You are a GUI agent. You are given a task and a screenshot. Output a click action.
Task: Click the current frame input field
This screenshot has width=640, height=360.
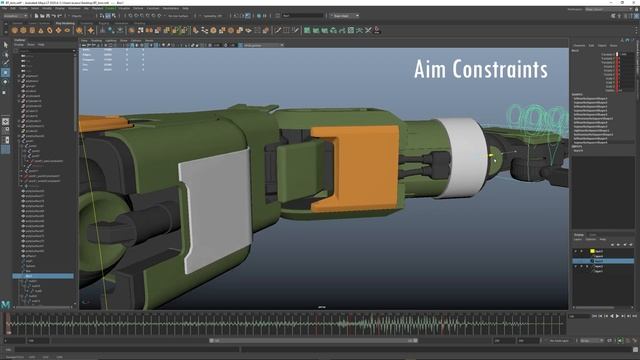click(x=579, y=316)
